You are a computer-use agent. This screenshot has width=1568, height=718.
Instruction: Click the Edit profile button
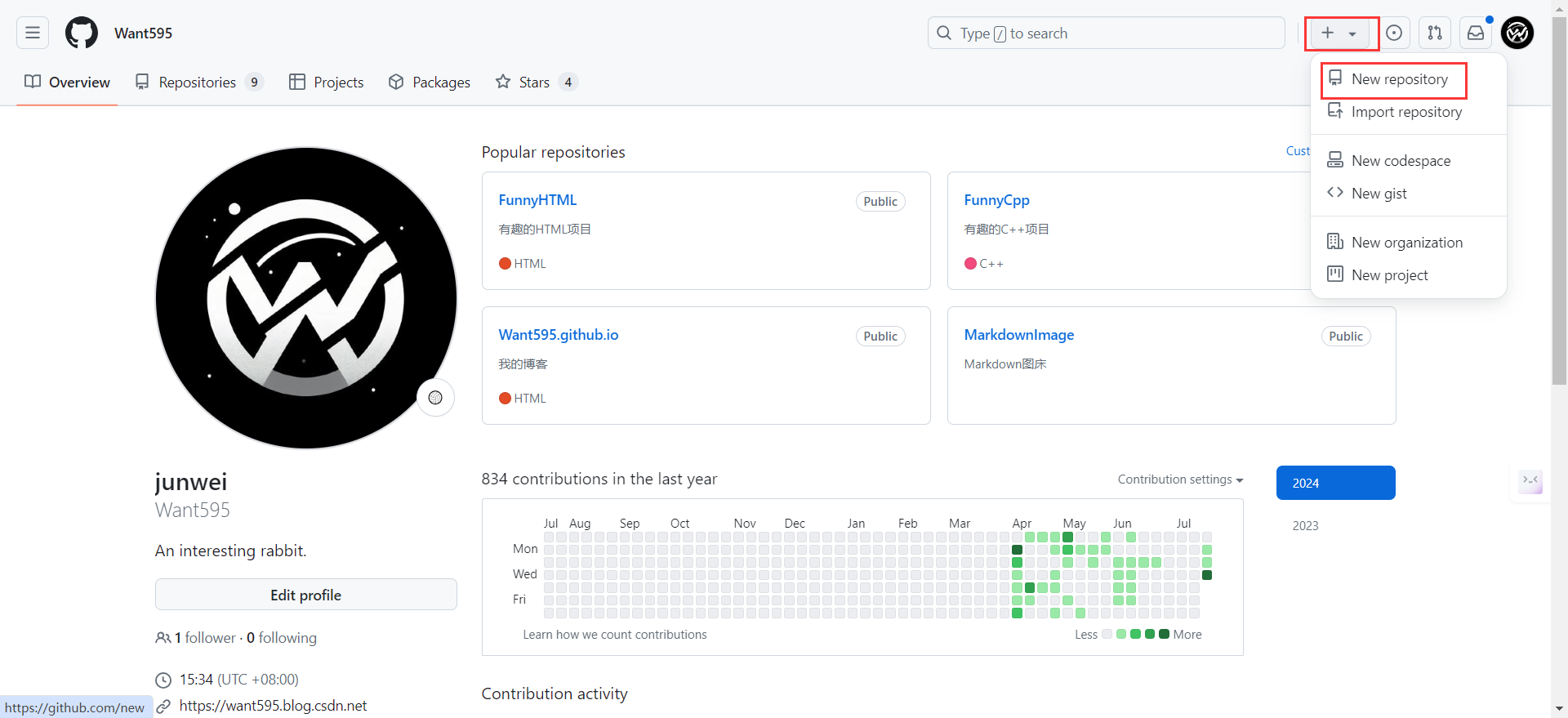(306, 595)
